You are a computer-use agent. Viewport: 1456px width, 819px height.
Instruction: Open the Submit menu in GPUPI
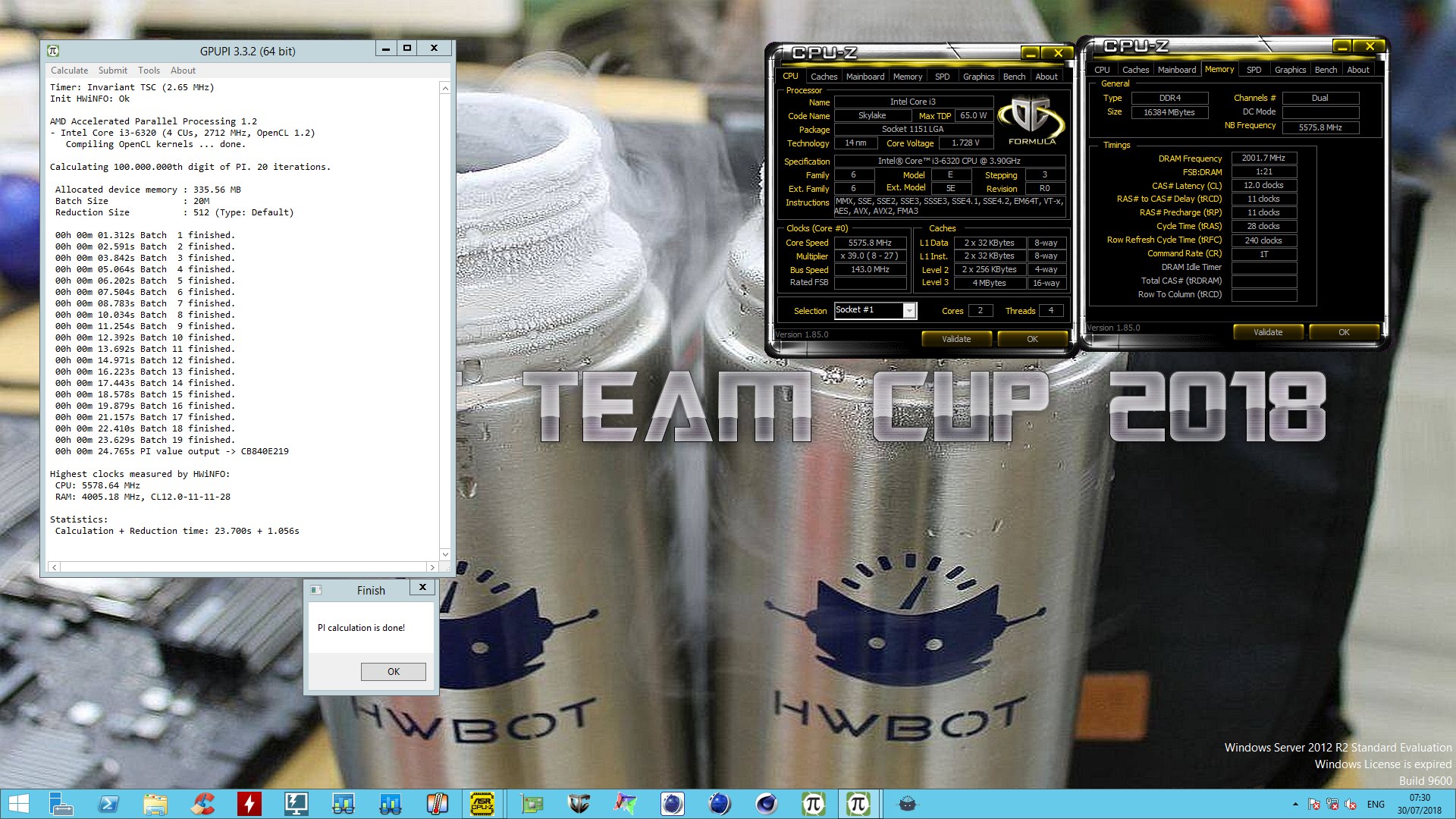[x=113, y=71]
